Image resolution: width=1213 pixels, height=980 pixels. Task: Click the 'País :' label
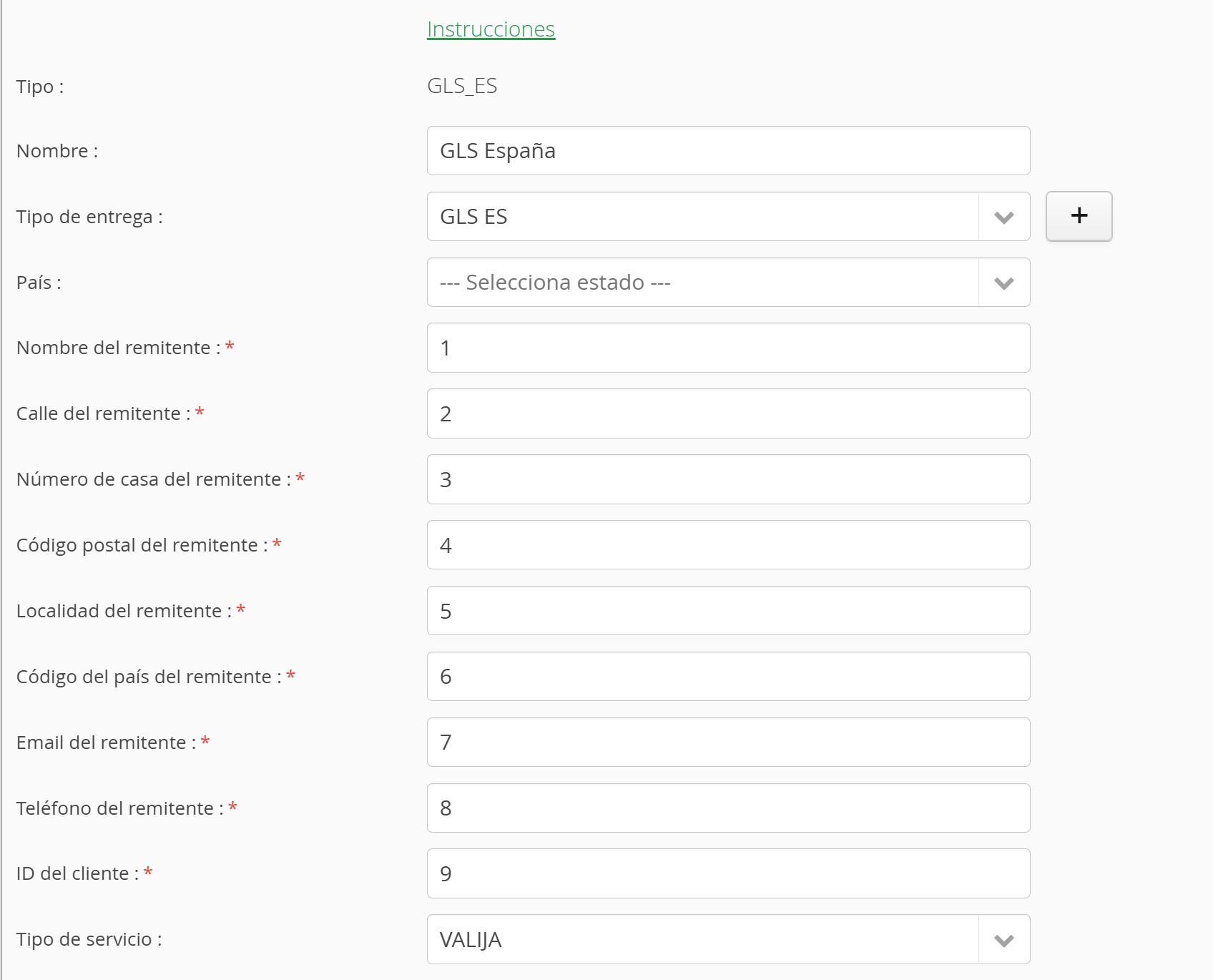click(39, 283)
